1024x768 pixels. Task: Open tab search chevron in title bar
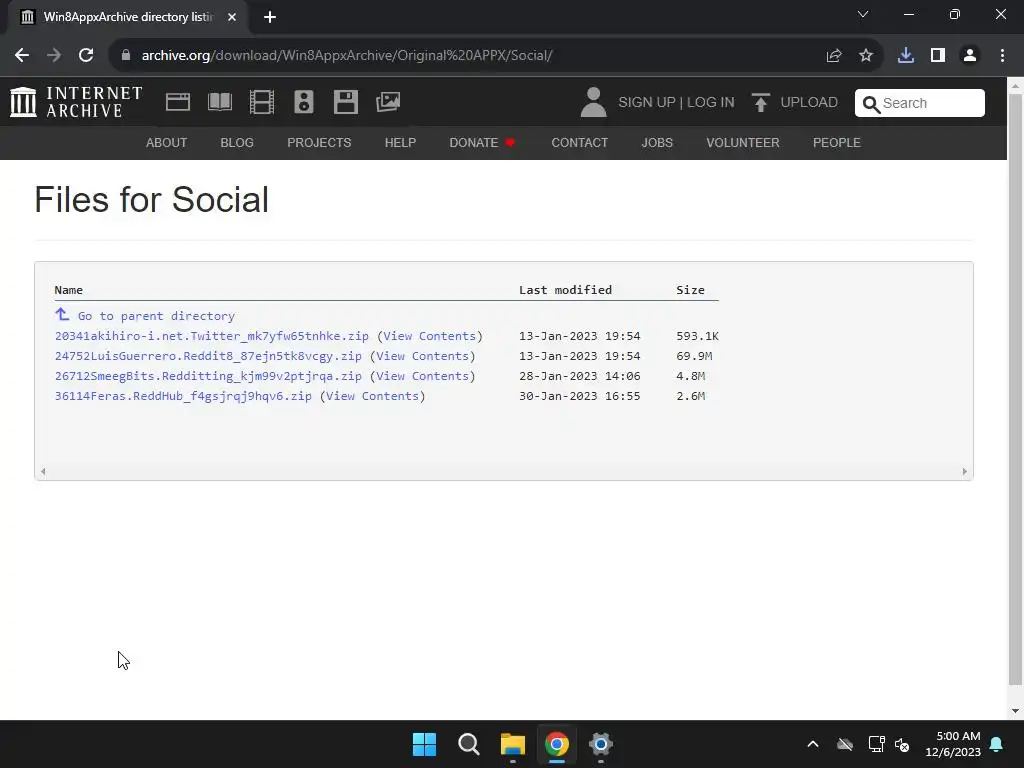tap(863, 14)
